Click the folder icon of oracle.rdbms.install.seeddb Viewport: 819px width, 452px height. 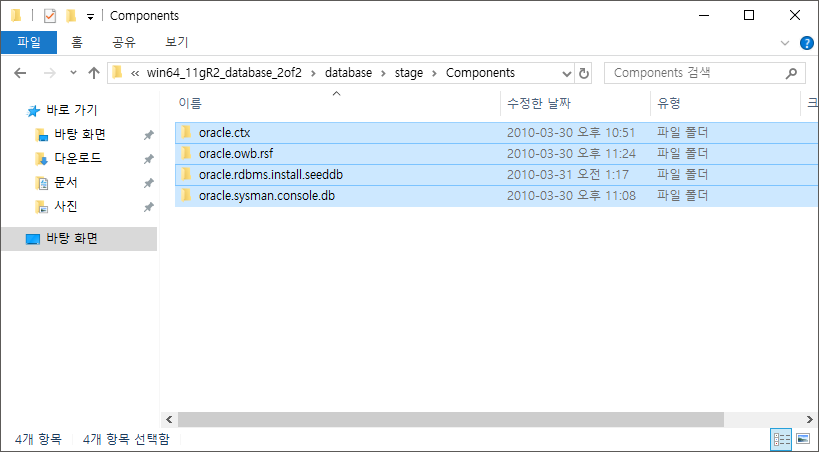186,174
